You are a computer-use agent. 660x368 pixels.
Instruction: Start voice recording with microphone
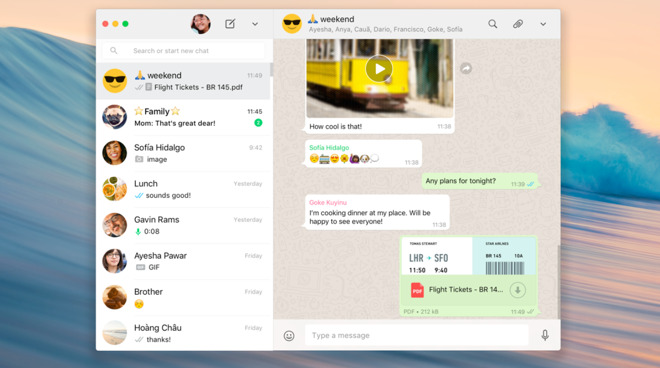[545, 335]
